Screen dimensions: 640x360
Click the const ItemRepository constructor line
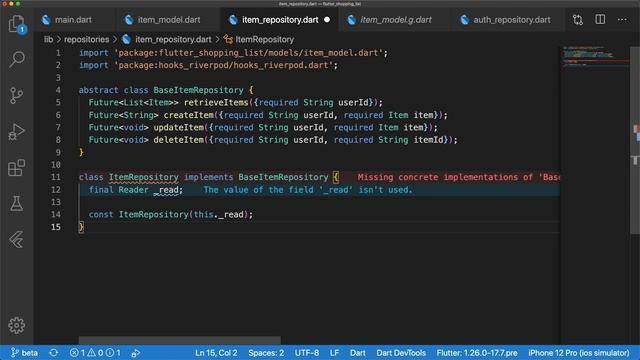point(171,214)
